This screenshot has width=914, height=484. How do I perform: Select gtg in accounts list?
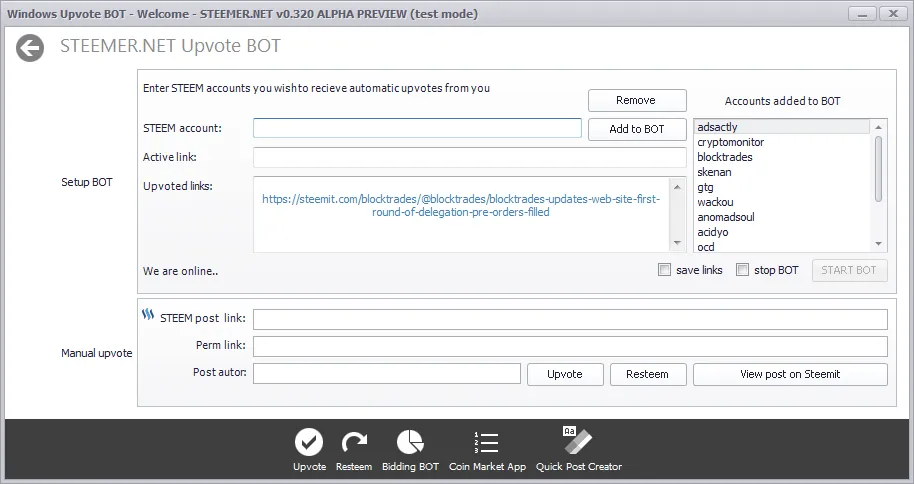point(782,187)
